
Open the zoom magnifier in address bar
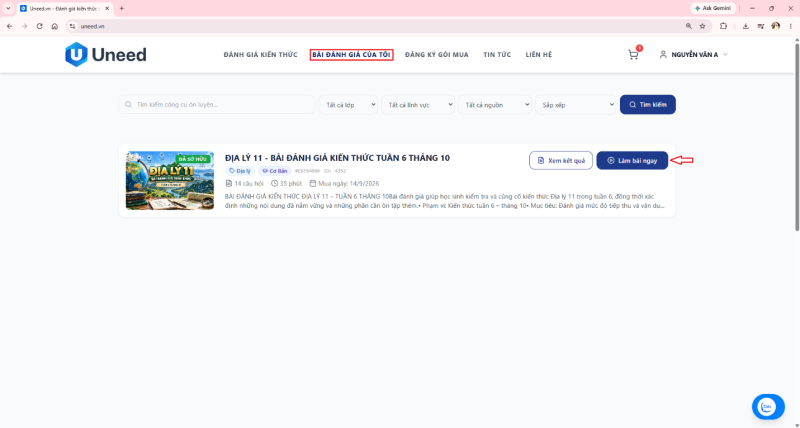(x=689, y=26)
